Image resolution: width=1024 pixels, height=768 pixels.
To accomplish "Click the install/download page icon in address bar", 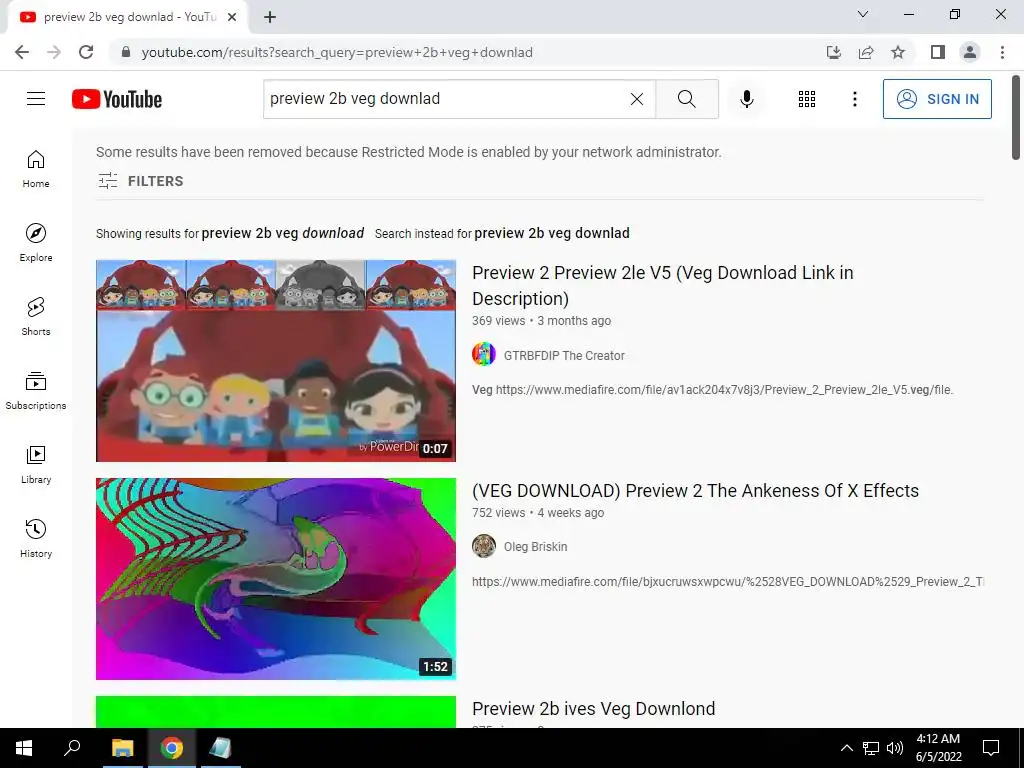I will point(833,52).
